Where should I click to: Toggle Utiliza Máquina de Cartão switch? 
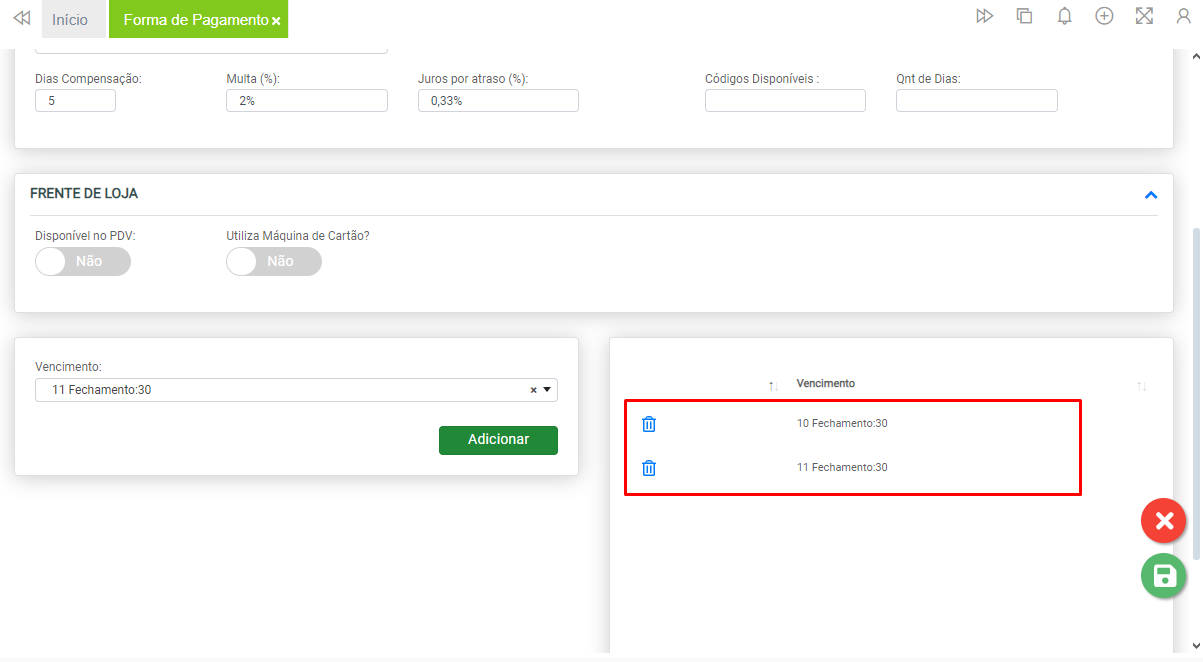274,261
